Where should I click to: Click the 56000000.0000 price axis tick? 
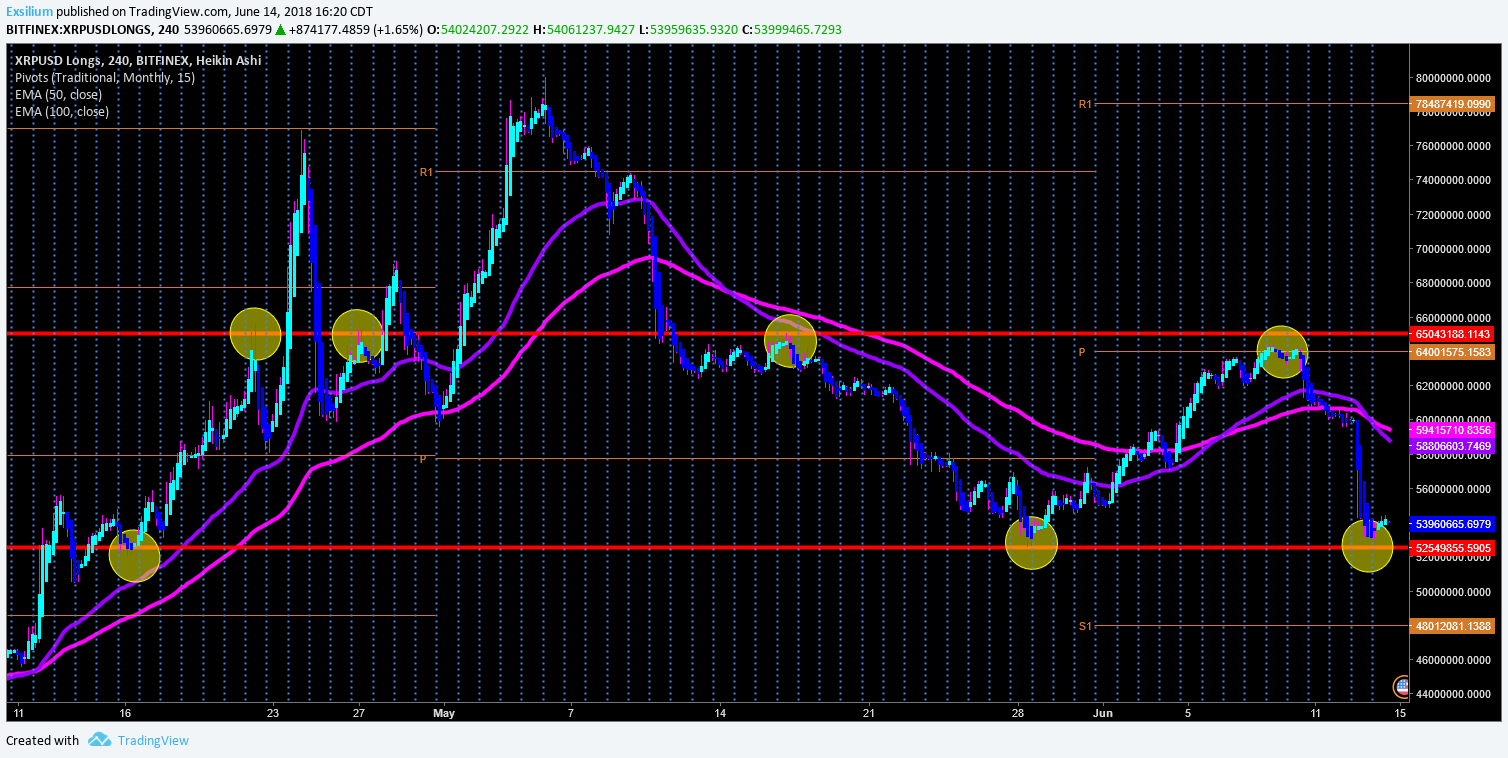pos(1454,489)
